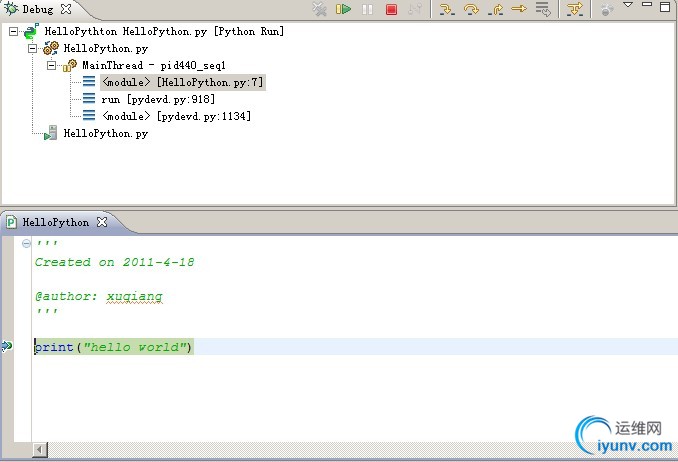Select MainThread - pid440_seq1

[x=154, y=65]
